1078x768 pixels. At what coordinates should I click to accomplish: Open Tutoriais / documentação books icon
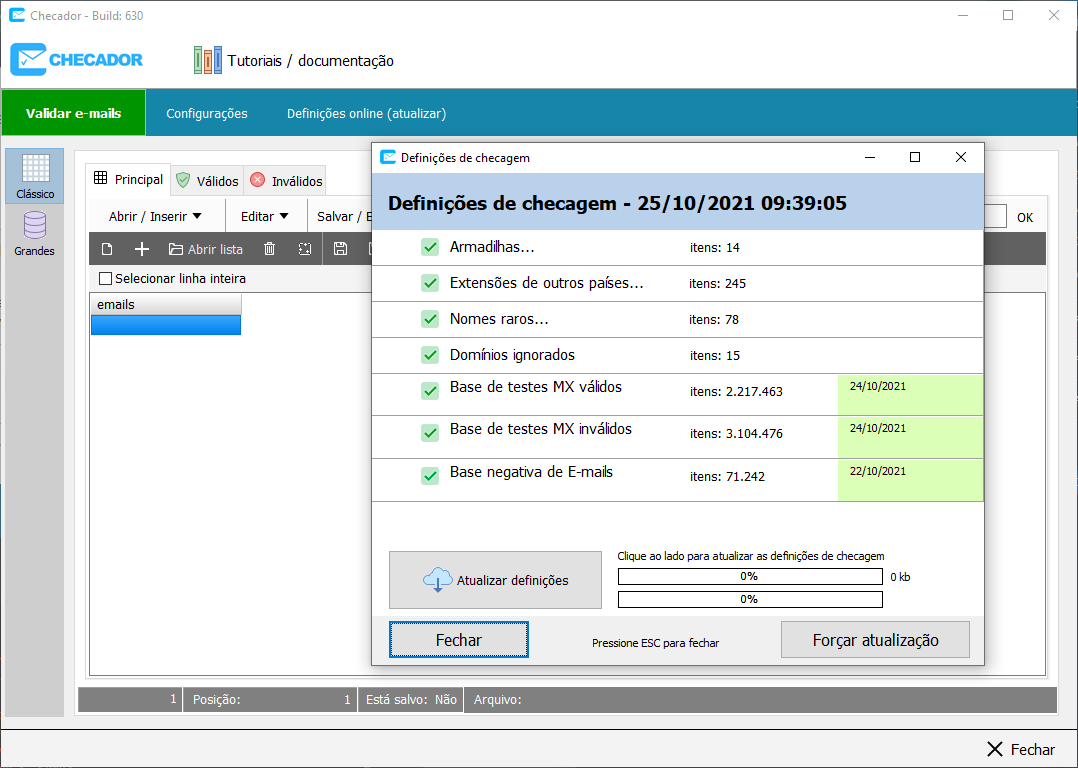click(208, 61)
